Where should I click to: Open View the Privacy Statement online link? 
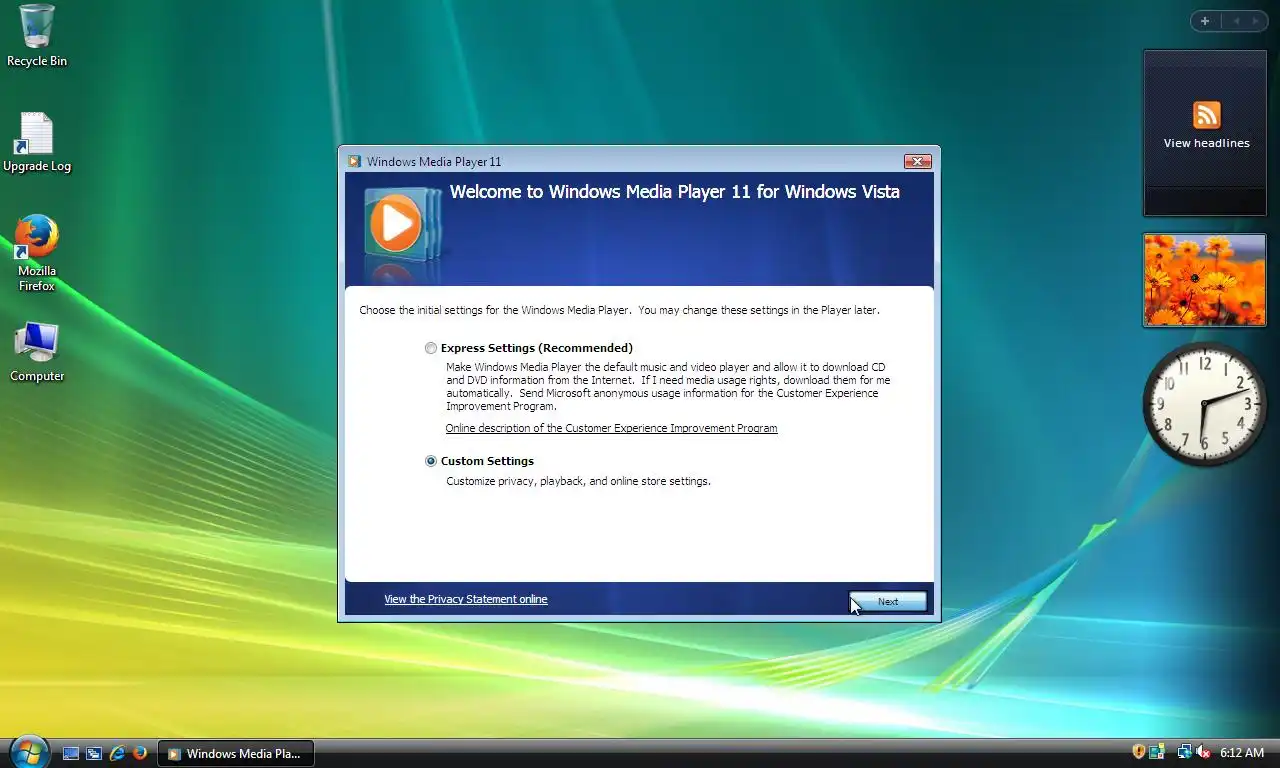pos(466,599)
